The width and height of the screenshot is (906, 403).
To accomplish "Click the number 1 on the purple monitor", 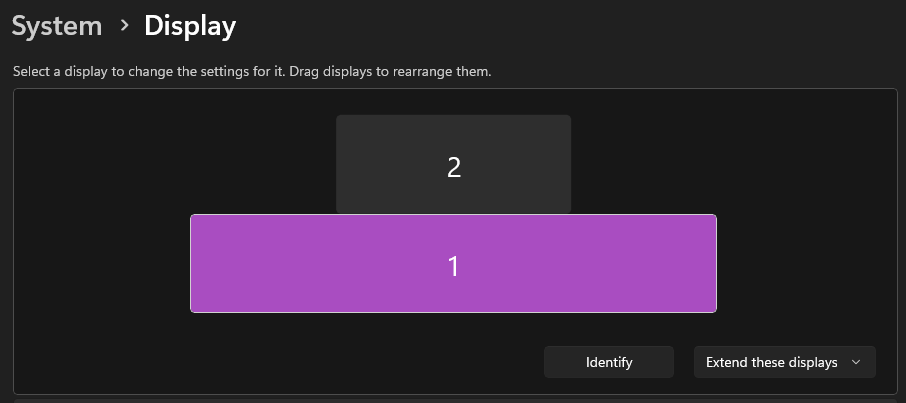I will (454, 266).
